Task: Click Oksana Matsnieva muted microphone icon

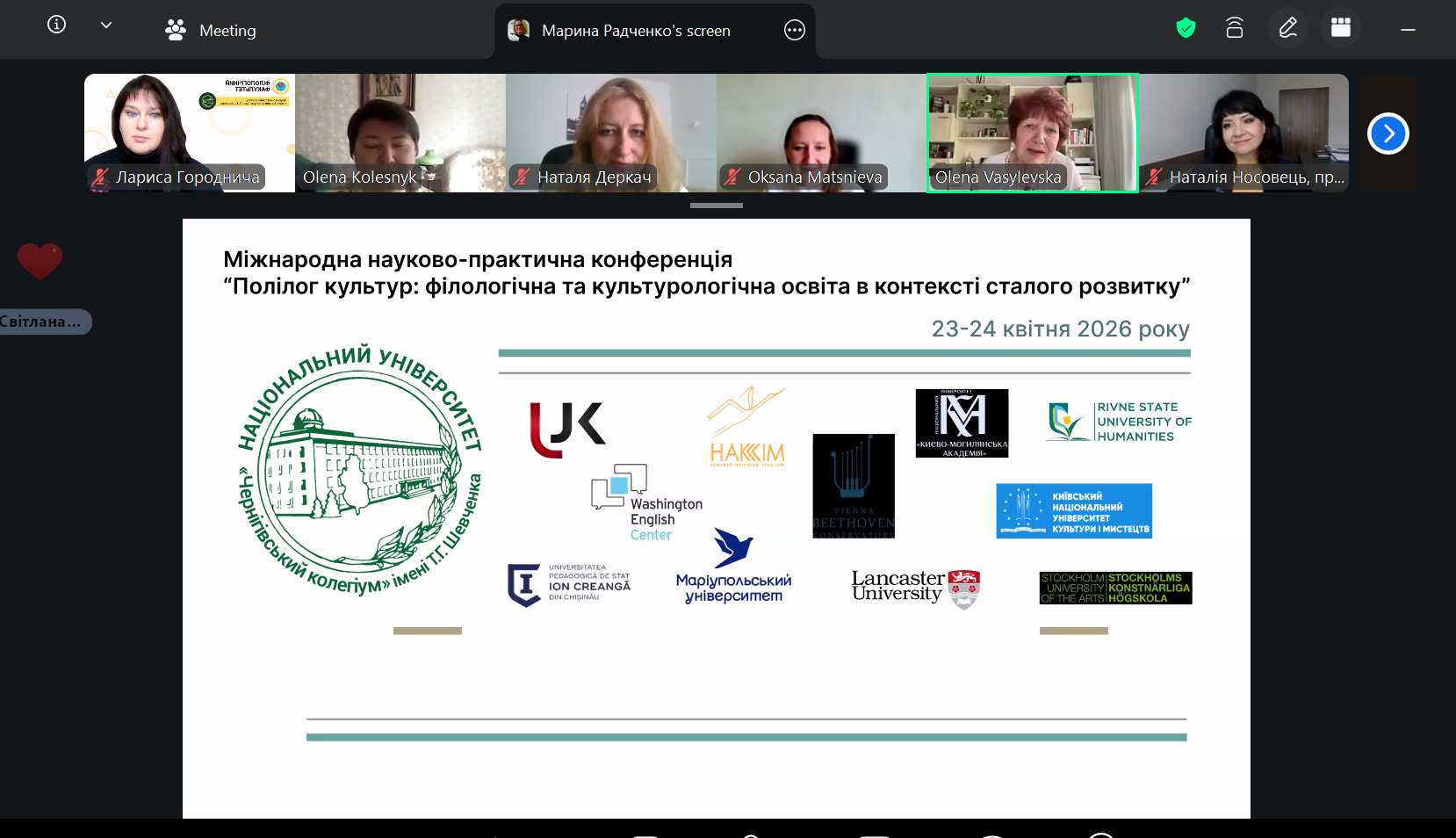Action: coord(732,177)
